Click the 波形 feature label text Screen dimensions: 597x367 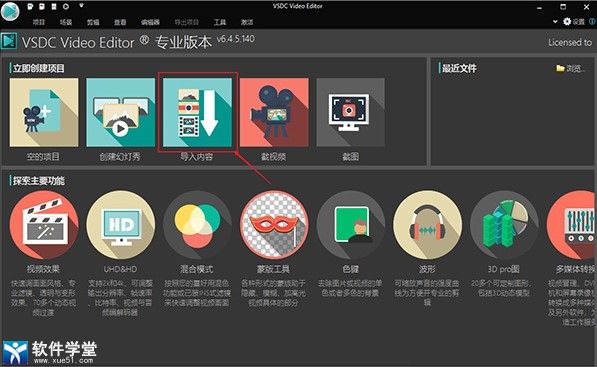point(427,269)
